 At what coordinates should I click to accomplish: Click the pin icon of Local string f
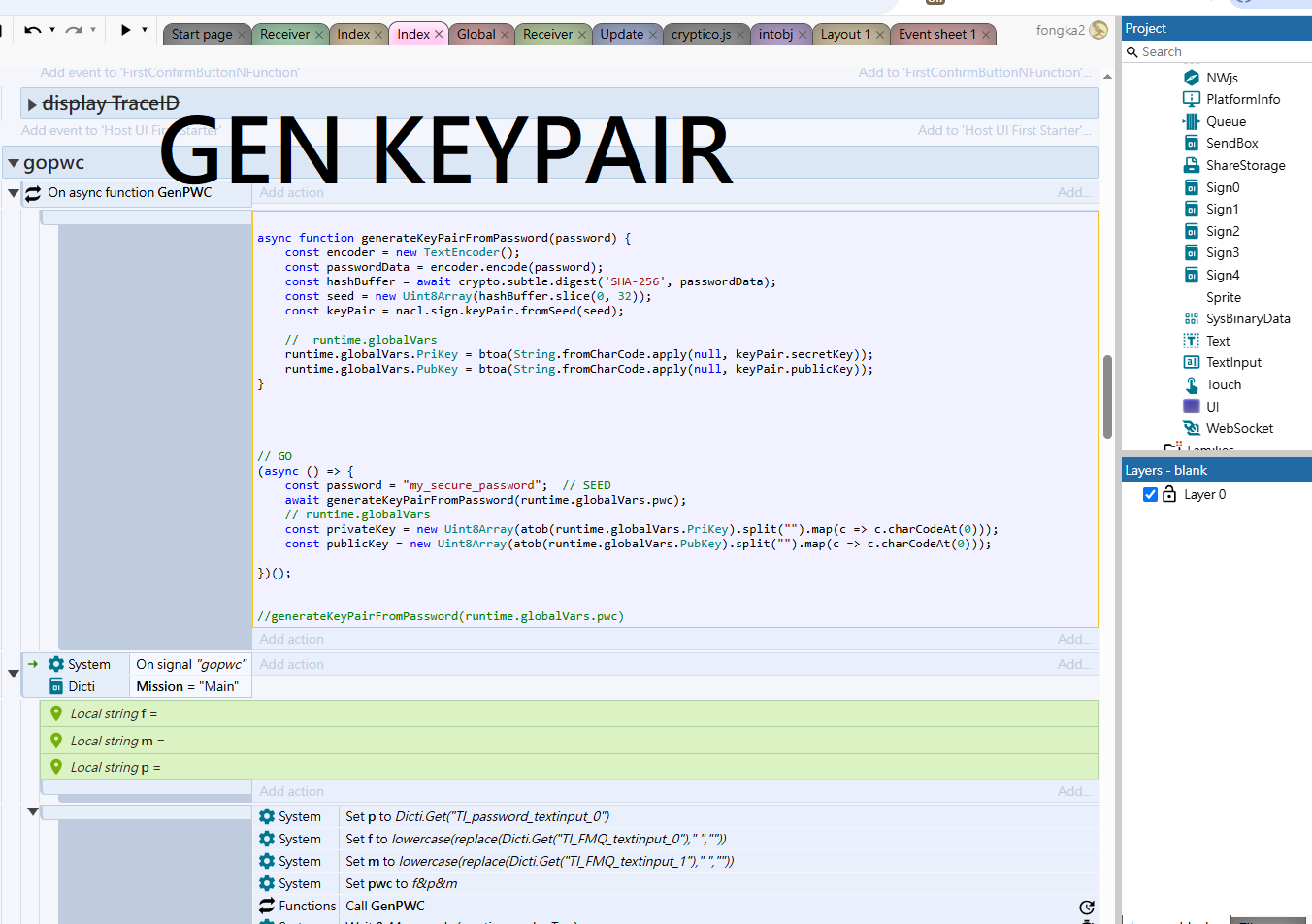pyautogui.click(x=56, y=713)
